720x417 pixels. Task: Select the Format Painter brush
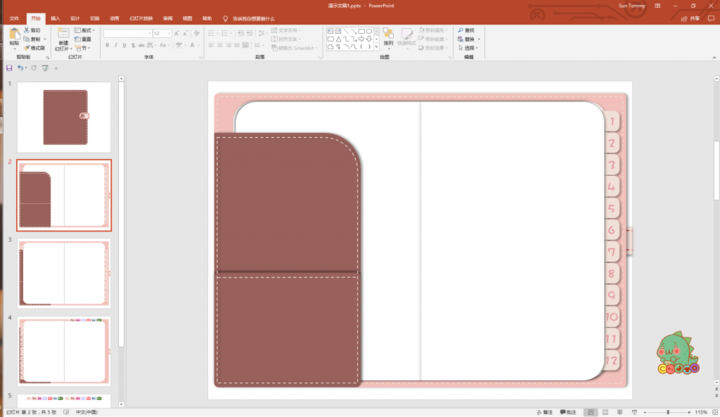coord(27,48)
